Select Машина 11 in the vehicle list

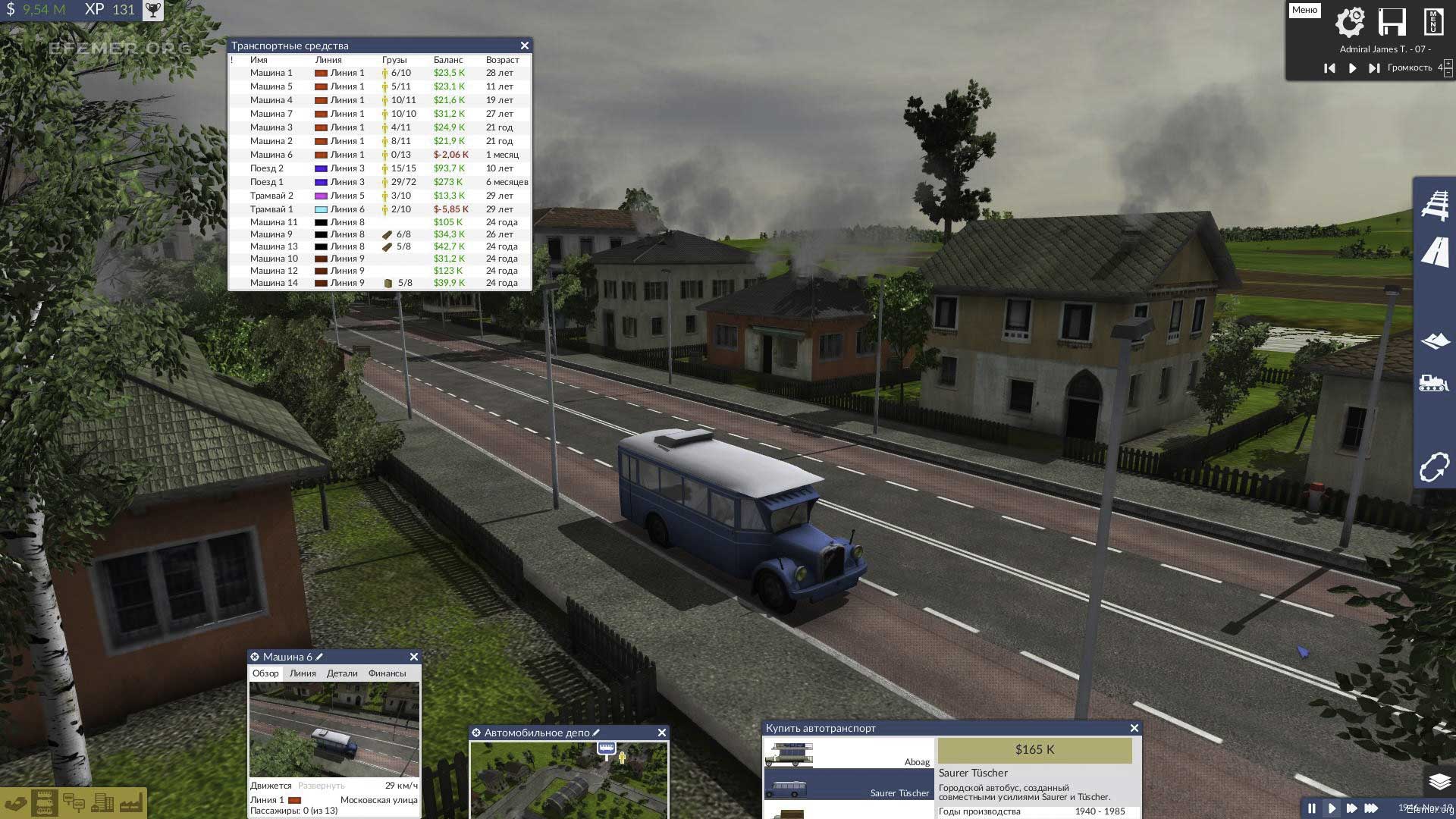pyautogui.click(x=380, y=222)
